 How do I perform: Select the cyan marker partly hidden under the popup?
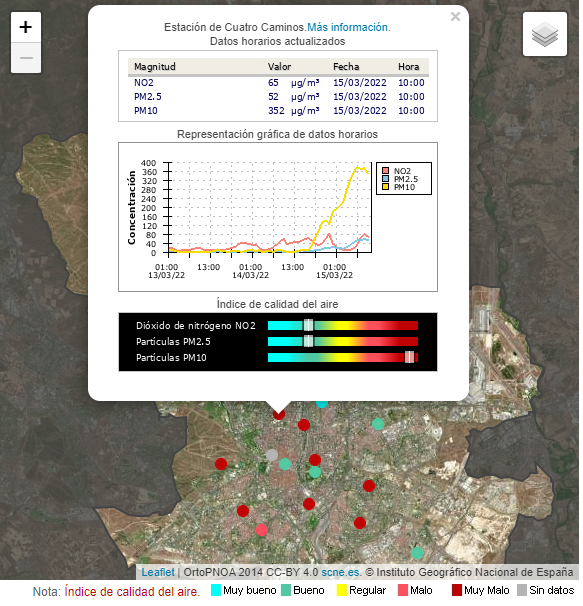pos(322,403)
